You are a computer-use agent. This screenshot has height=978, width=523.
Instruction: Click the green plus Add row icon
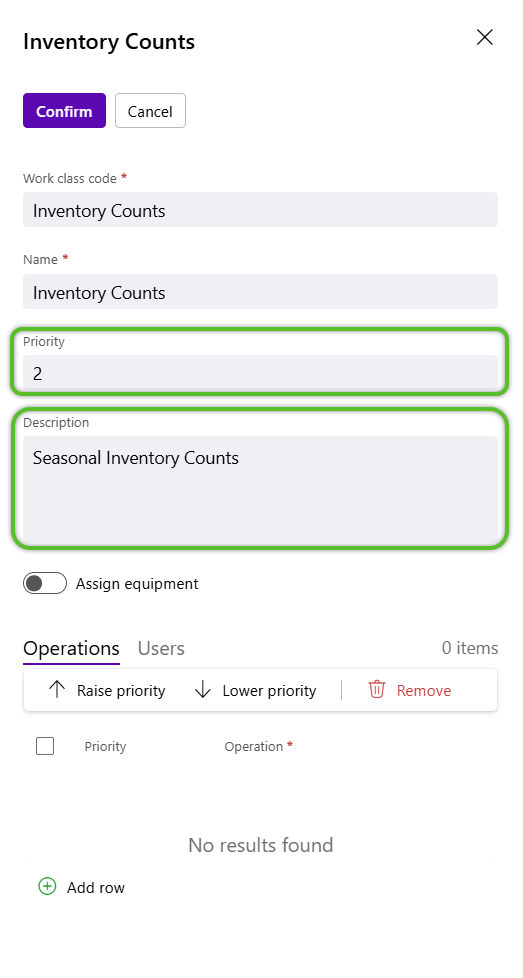[x=47, y=886]
